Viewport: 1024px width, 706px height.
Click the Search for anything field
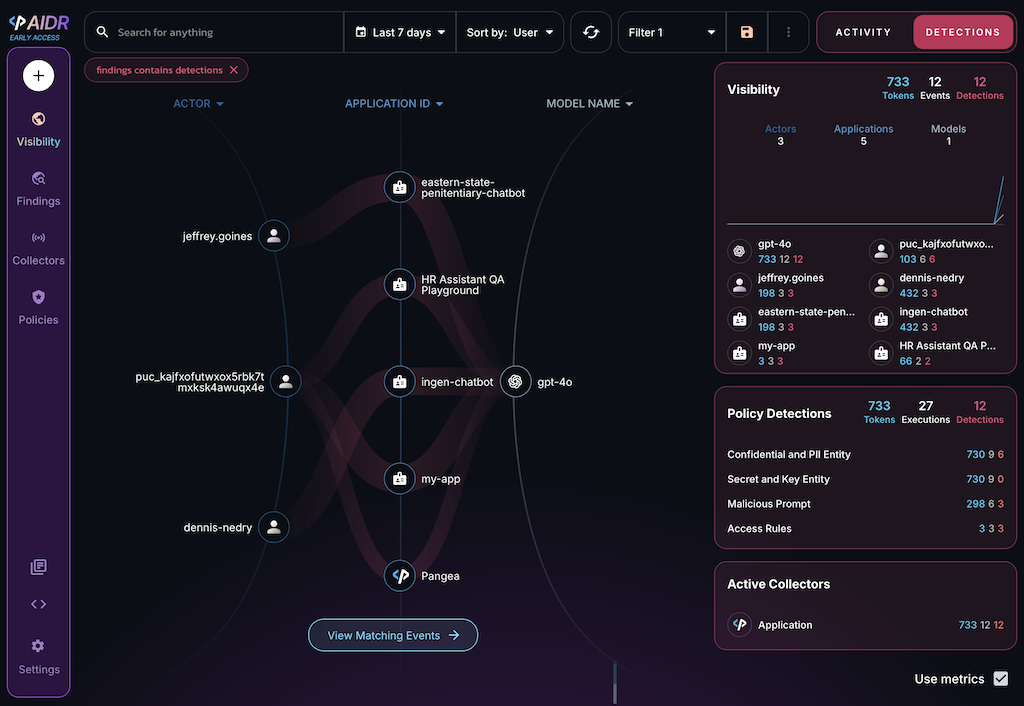[225, 32]
